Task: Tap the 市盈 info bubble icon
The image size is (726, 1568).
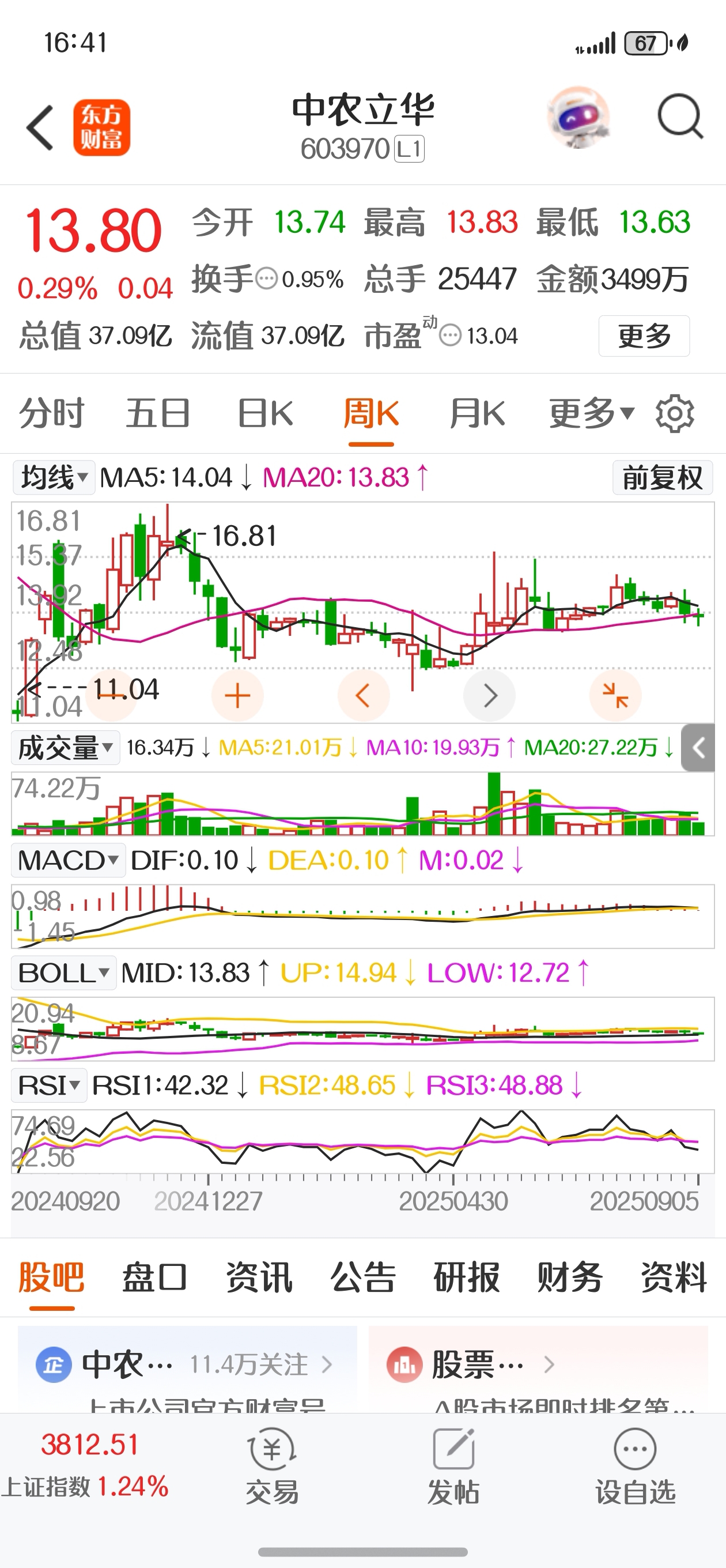Action: [x=451, y=336]
